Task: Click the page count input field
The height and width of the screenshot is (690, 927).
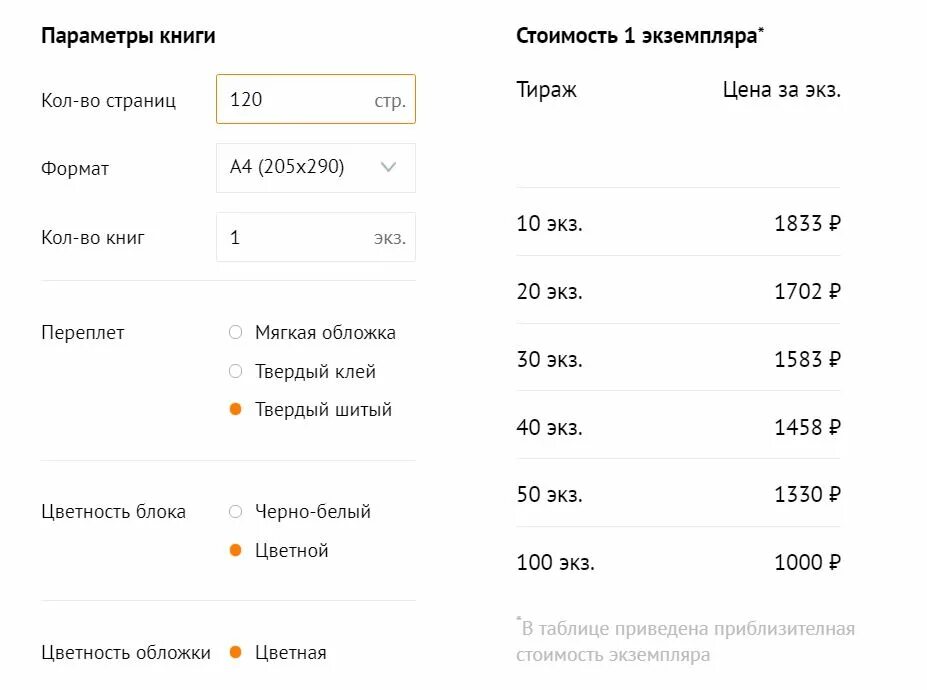Action: tap(316, 99)
